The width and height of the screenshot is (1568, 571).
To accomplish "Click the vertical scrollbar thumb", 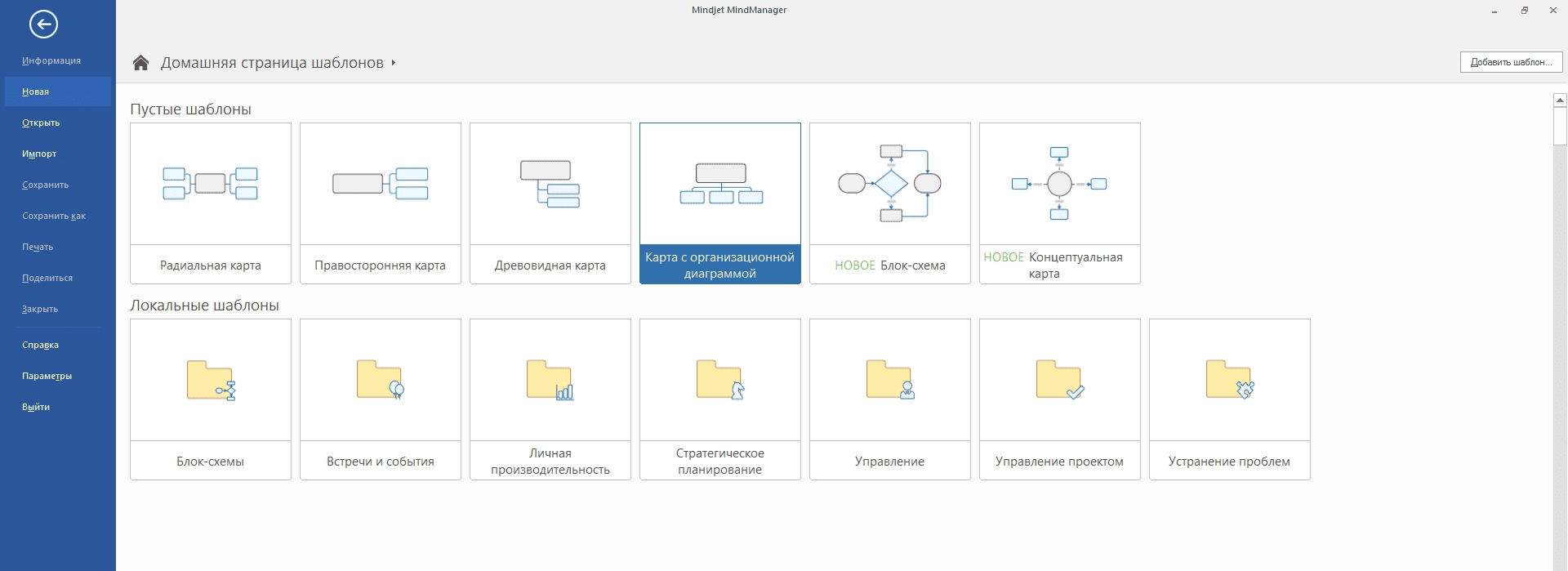I will pos(1561,126).
